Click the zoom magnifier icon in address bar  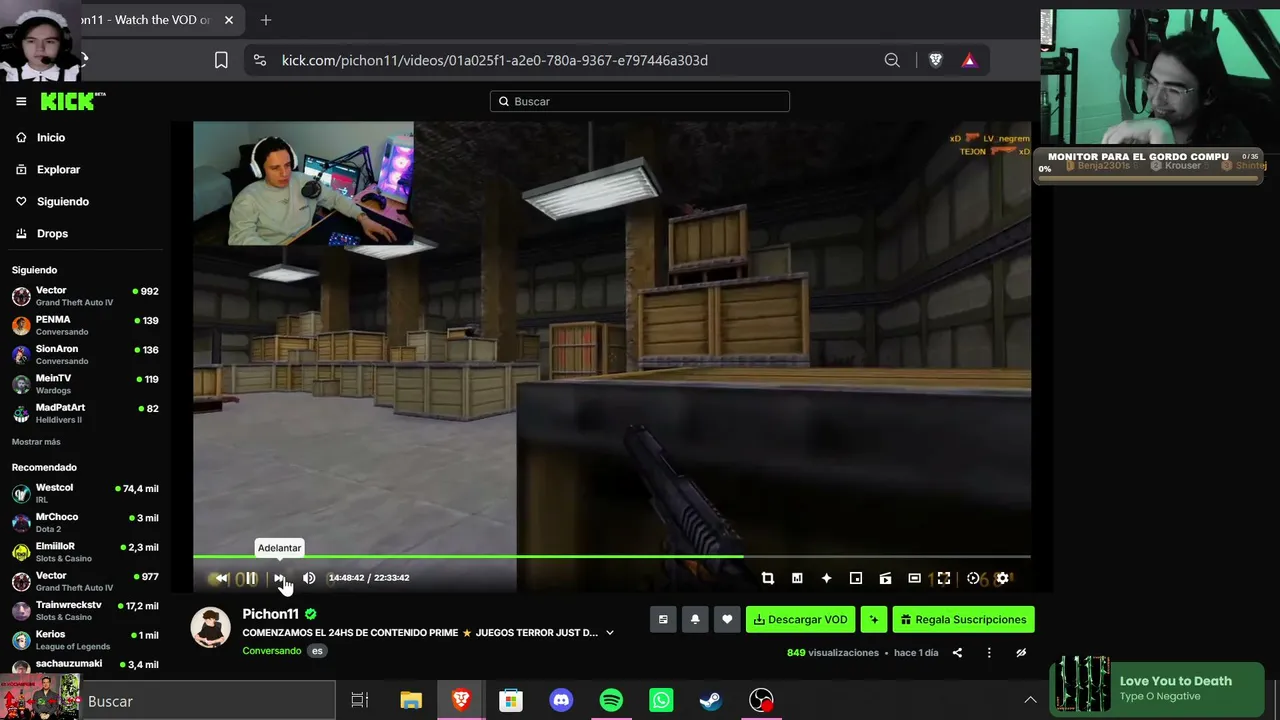892,61
